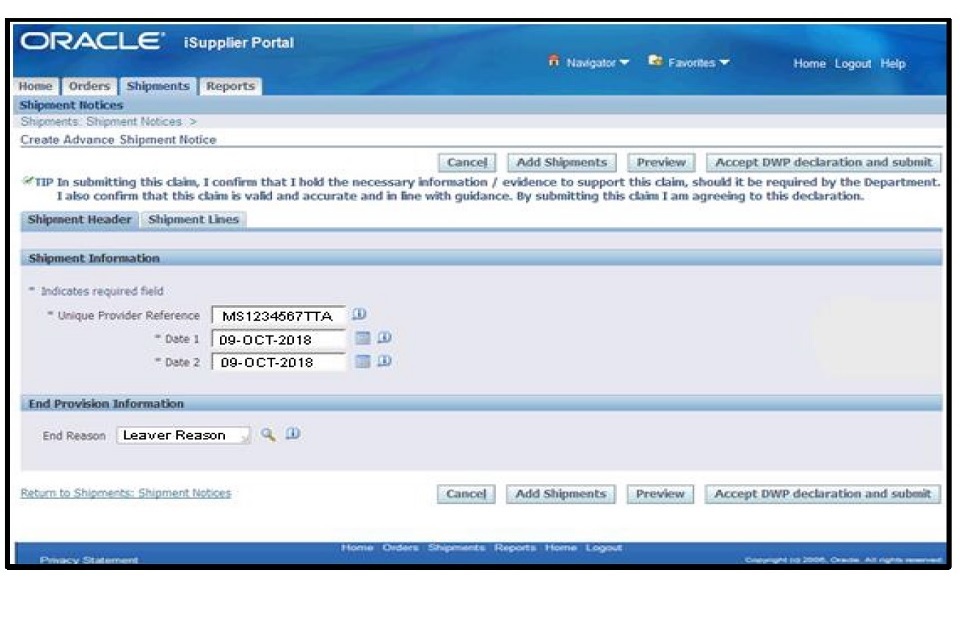960x640 pixels.
Task: Click the End Reason input field
Action: 183,436
